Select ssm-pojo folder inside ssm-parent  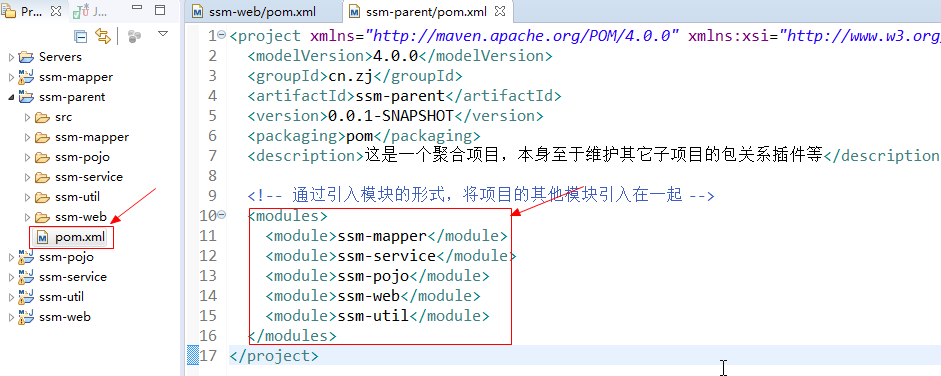[82, 157]
